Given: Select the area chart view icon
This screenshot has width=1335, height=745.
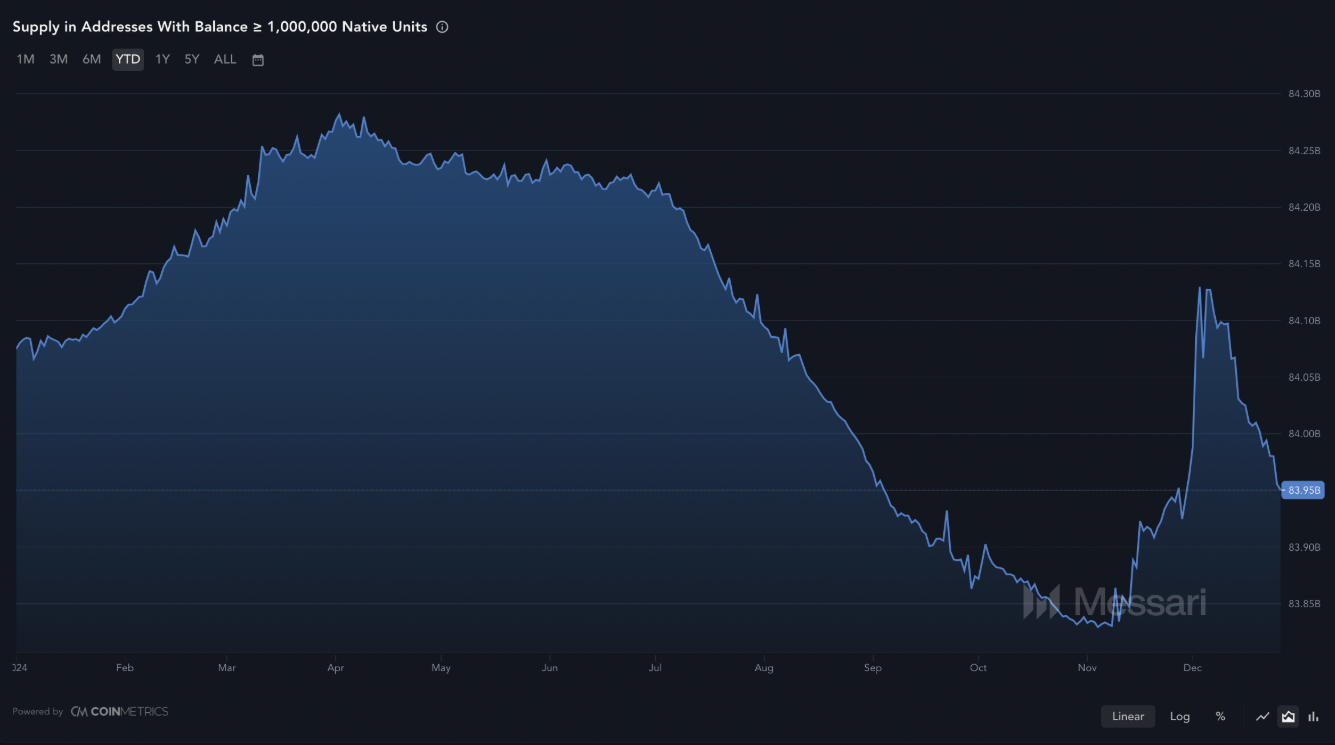Looking at the screenshot, I should [x=1288, y=716].
